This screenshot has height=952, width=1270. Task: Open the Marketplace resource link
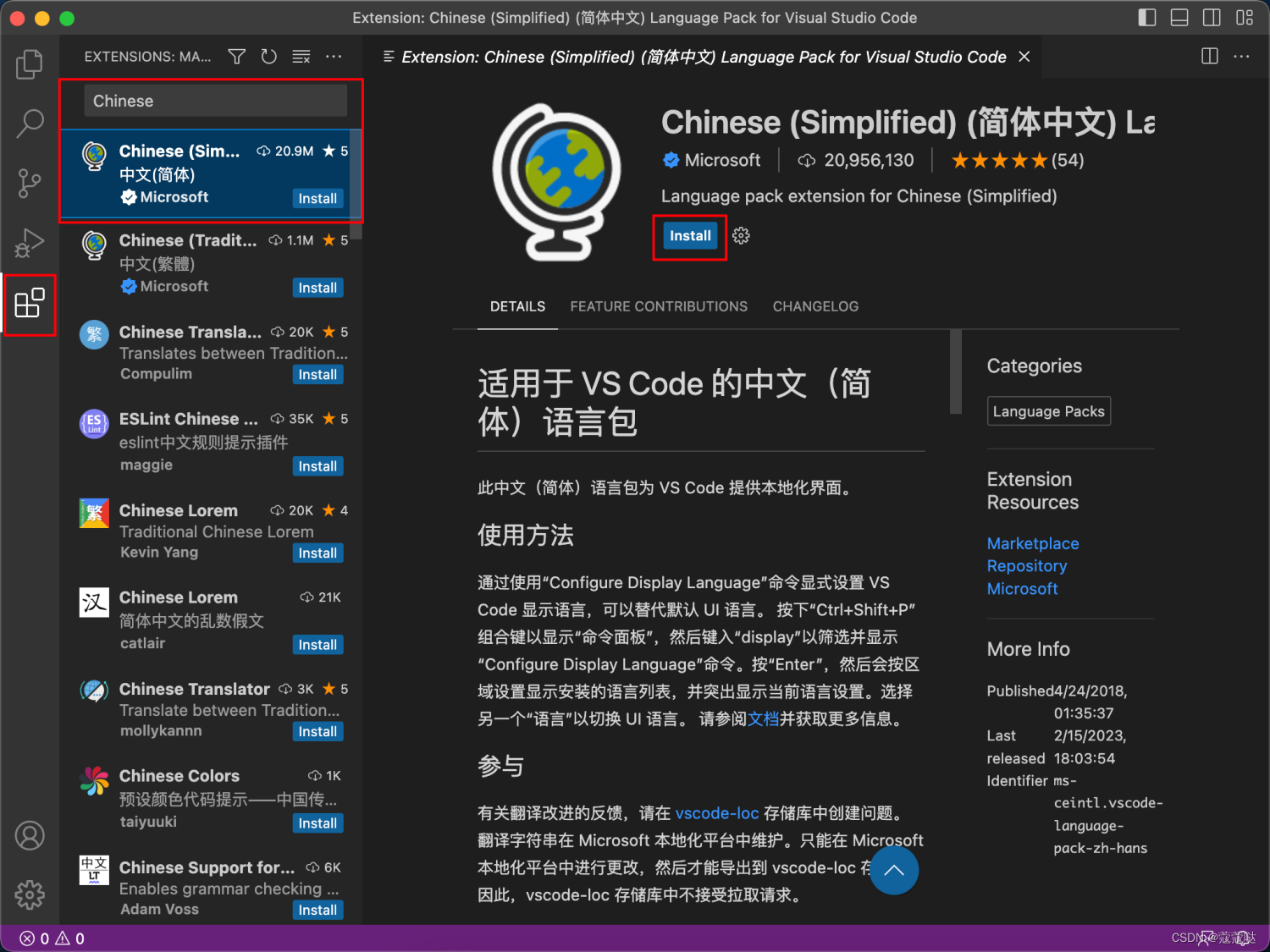click(1033, 543)
